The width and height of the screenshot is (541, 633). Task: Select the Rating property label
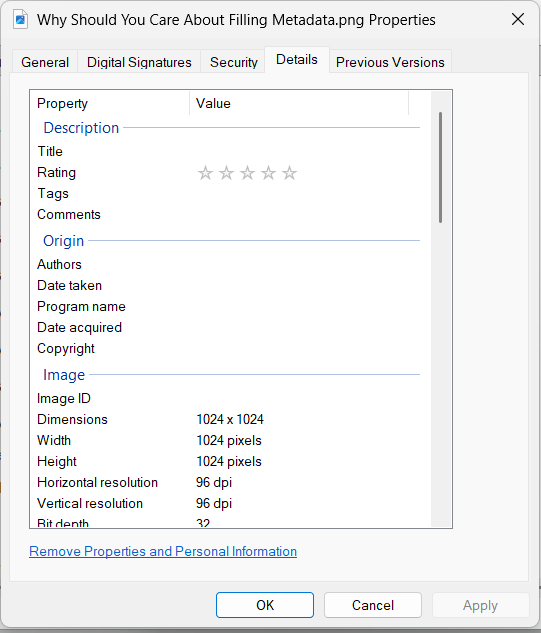[57, 172]
